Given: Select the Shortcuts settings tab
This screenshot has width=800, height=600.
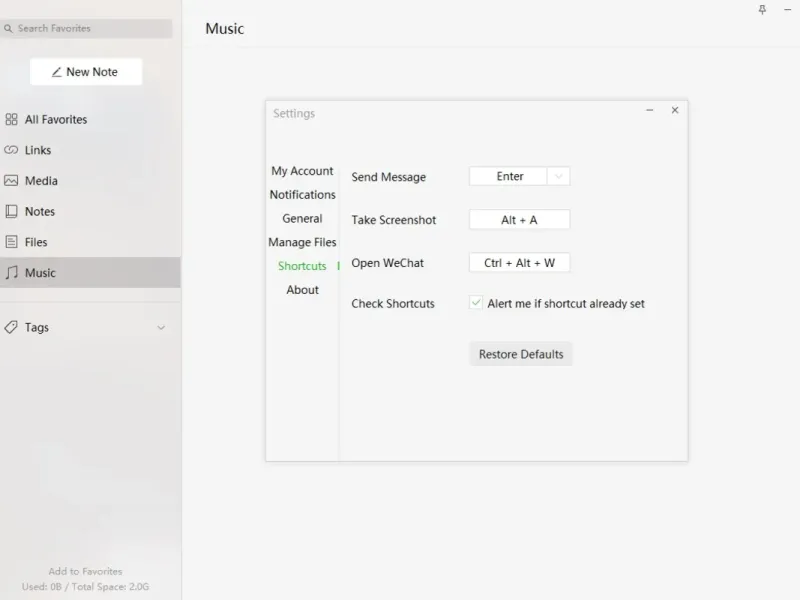Looking at the screenshot, I should pos(302,266).
